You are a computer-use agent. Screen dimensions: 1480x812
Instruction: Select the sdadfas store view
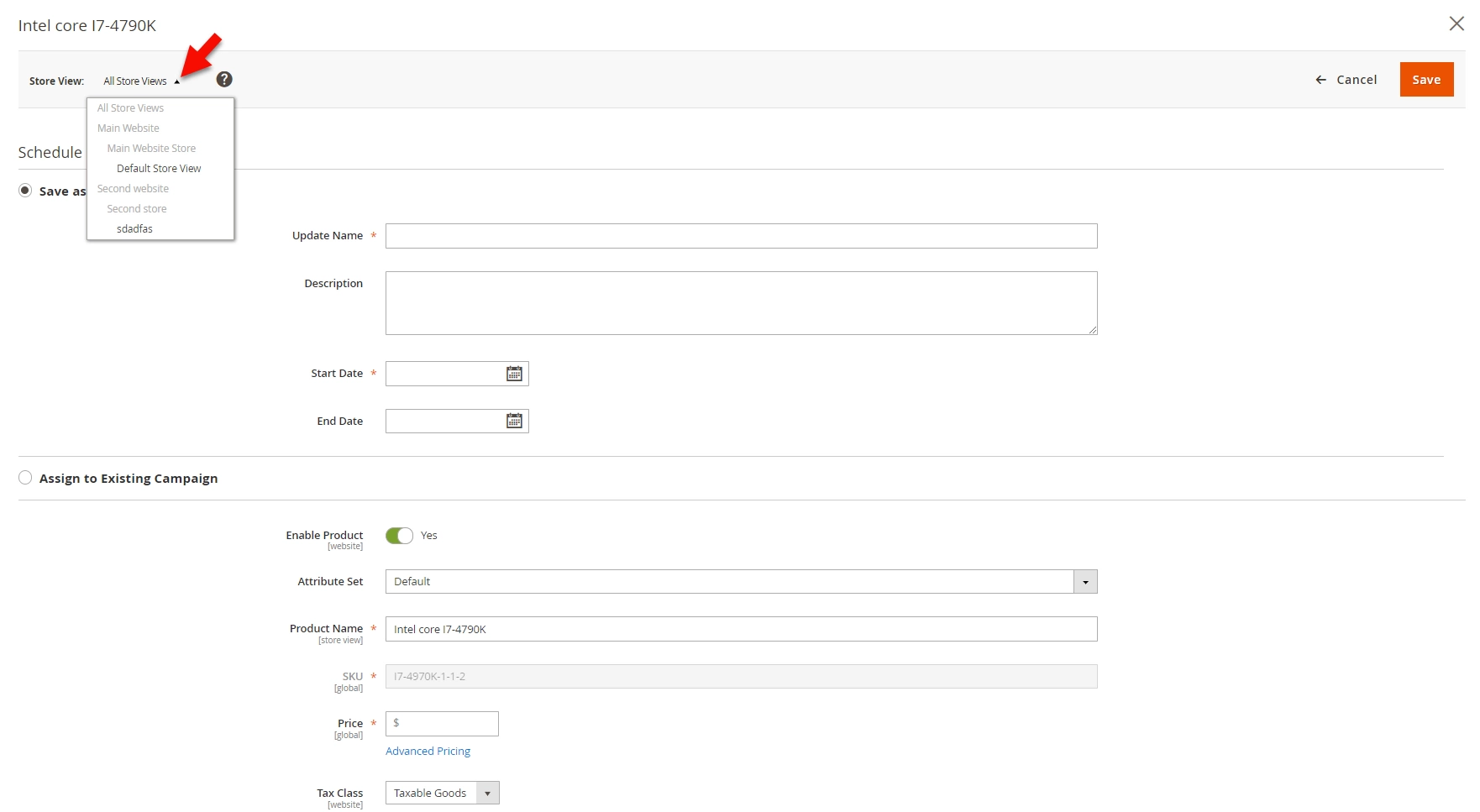point(134,229)
